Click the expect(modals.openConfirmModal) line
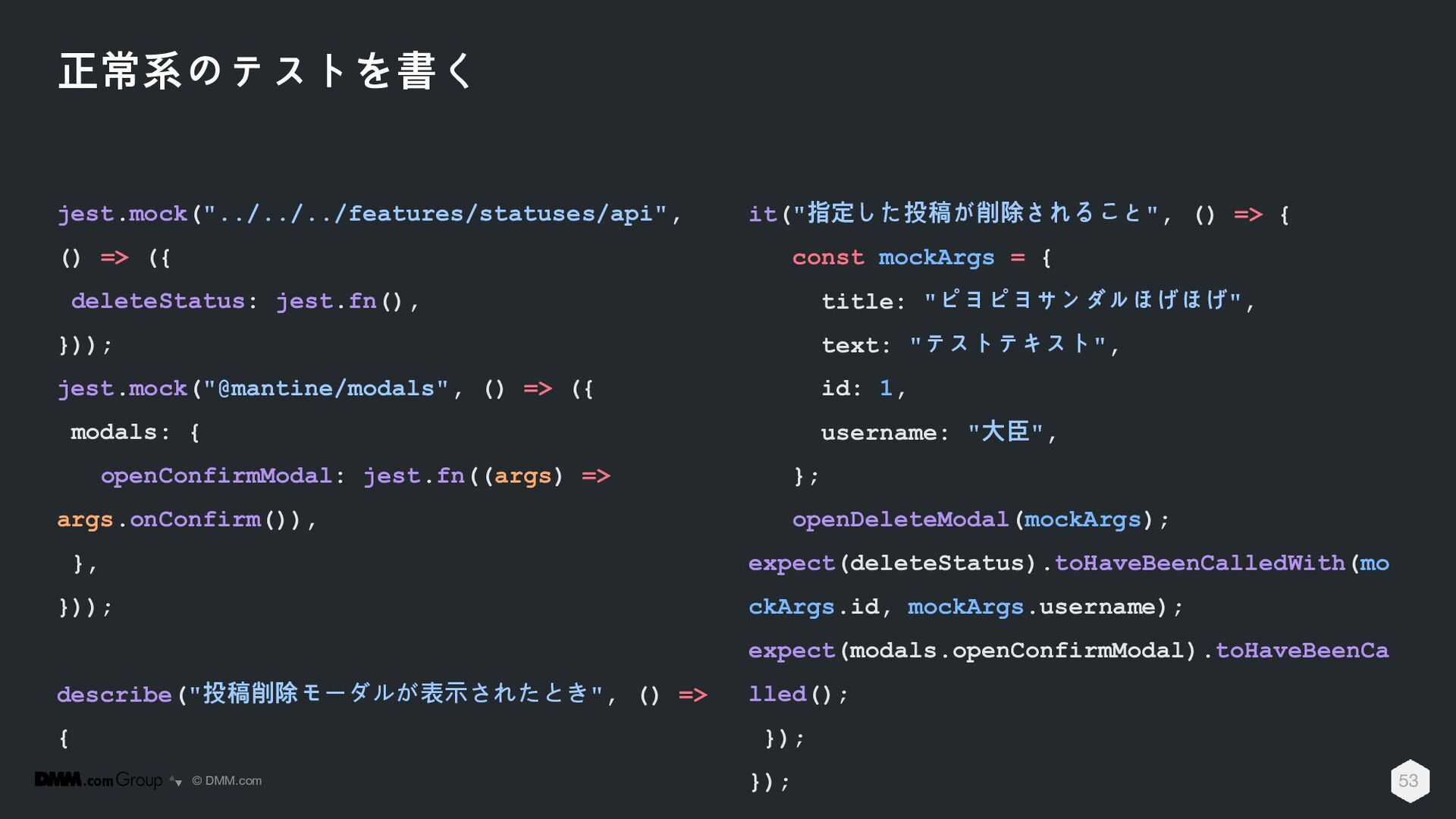Image resolution: width=1456 pixels, height=819 pixels. [x=1069, y=651]
